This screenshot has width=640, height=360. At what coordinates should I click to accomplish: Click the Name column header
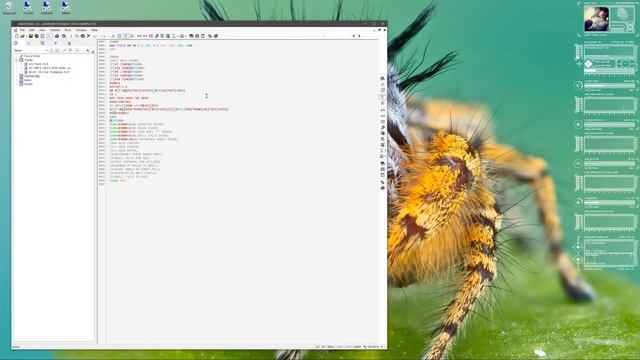click(x=18, y=51)
